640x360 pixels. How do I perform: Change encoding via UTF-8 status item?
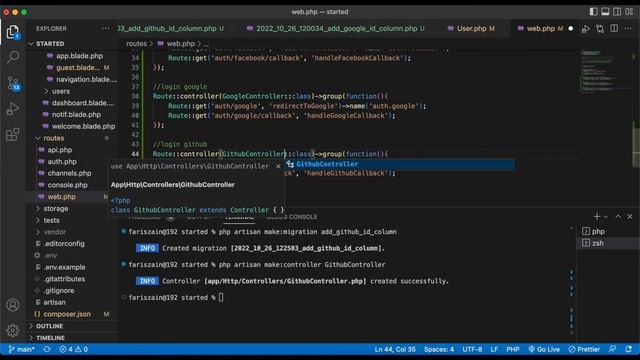coord(472,349)
